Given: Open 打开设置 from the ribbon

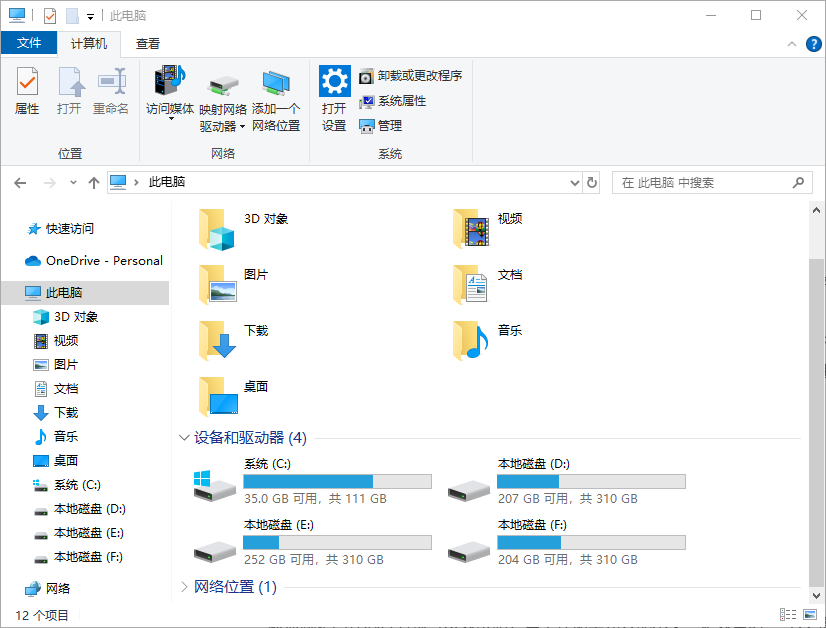Looking at the screenshot, I should (x=334, y=94).
